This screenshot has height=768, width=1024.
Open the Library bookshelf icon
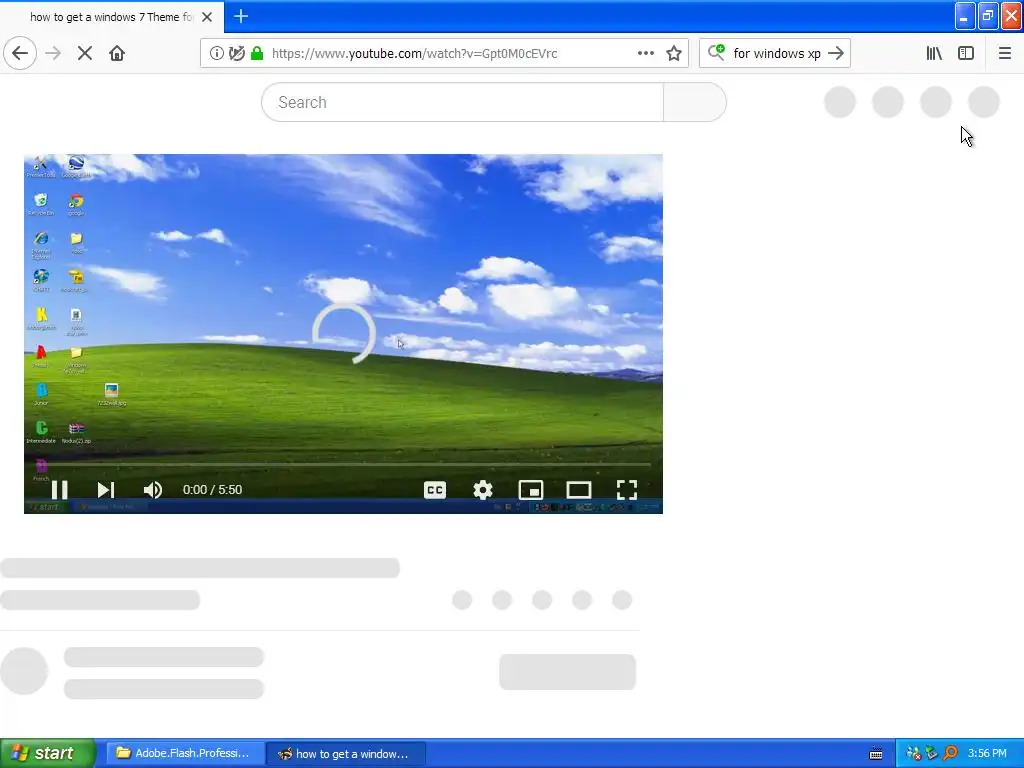[x=934, y=54]
